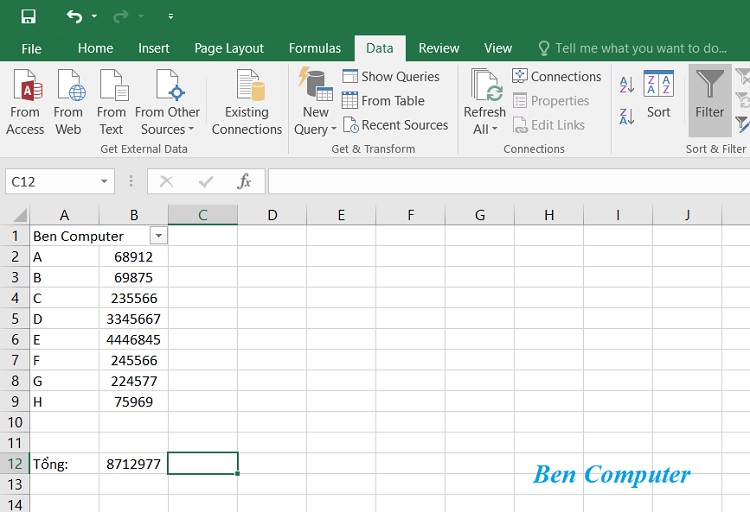750x512 pixels.
Task: Open the File tab
Action: [x=31, y=48]
